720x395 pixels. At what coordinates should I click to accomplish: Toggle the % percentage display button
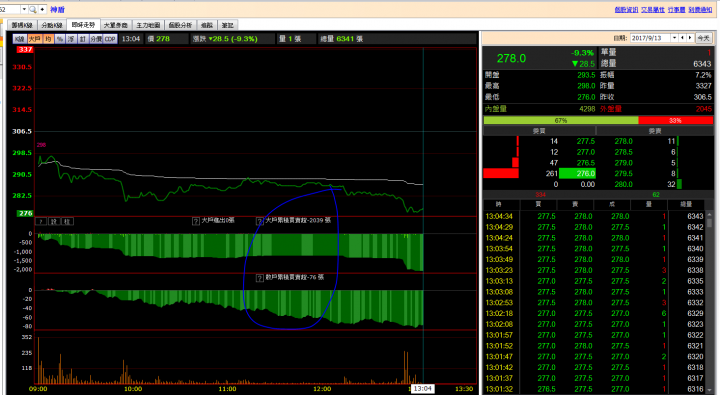(60, 39)
